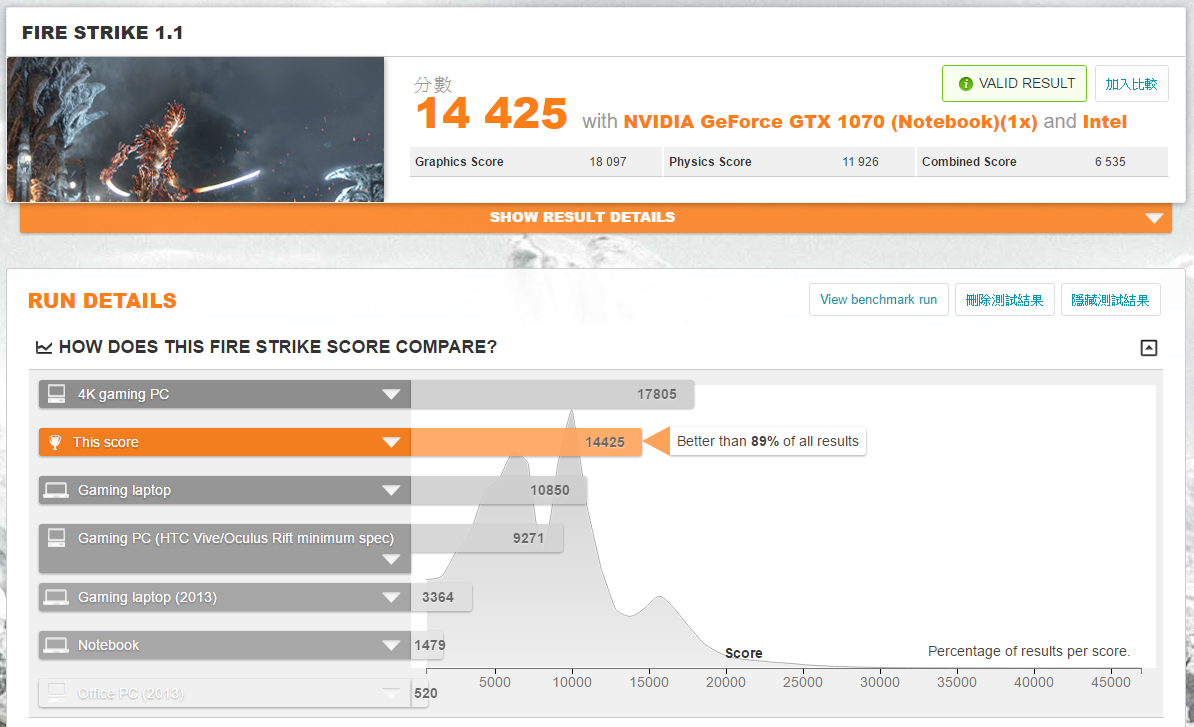Click the 隱藏測試結果 hide result button
The width and height of the screenshot is (1194, 727).
pos(1111,300)
